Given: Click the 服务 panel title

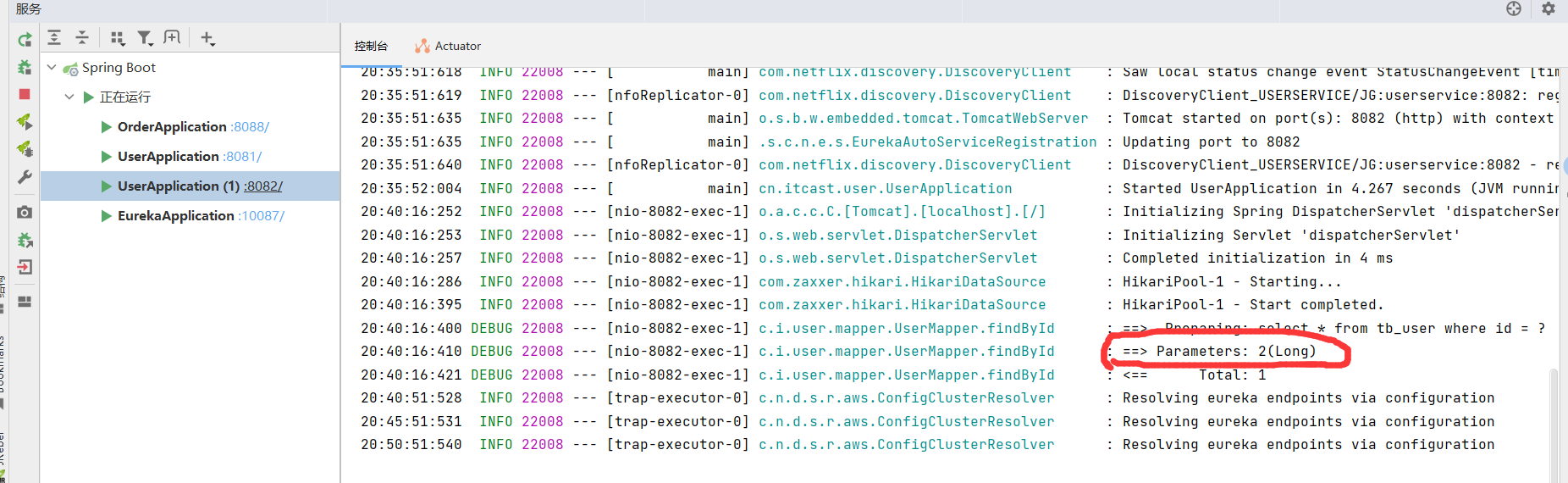Looking at the screenshot, I should click(x=29, y=8).
